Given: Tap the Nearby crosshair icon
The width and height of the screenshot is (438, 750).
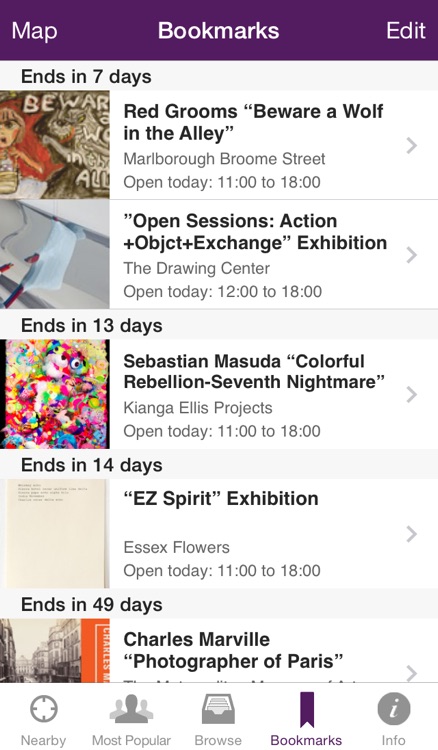Looking at the screenshot, I should [44, 709].
